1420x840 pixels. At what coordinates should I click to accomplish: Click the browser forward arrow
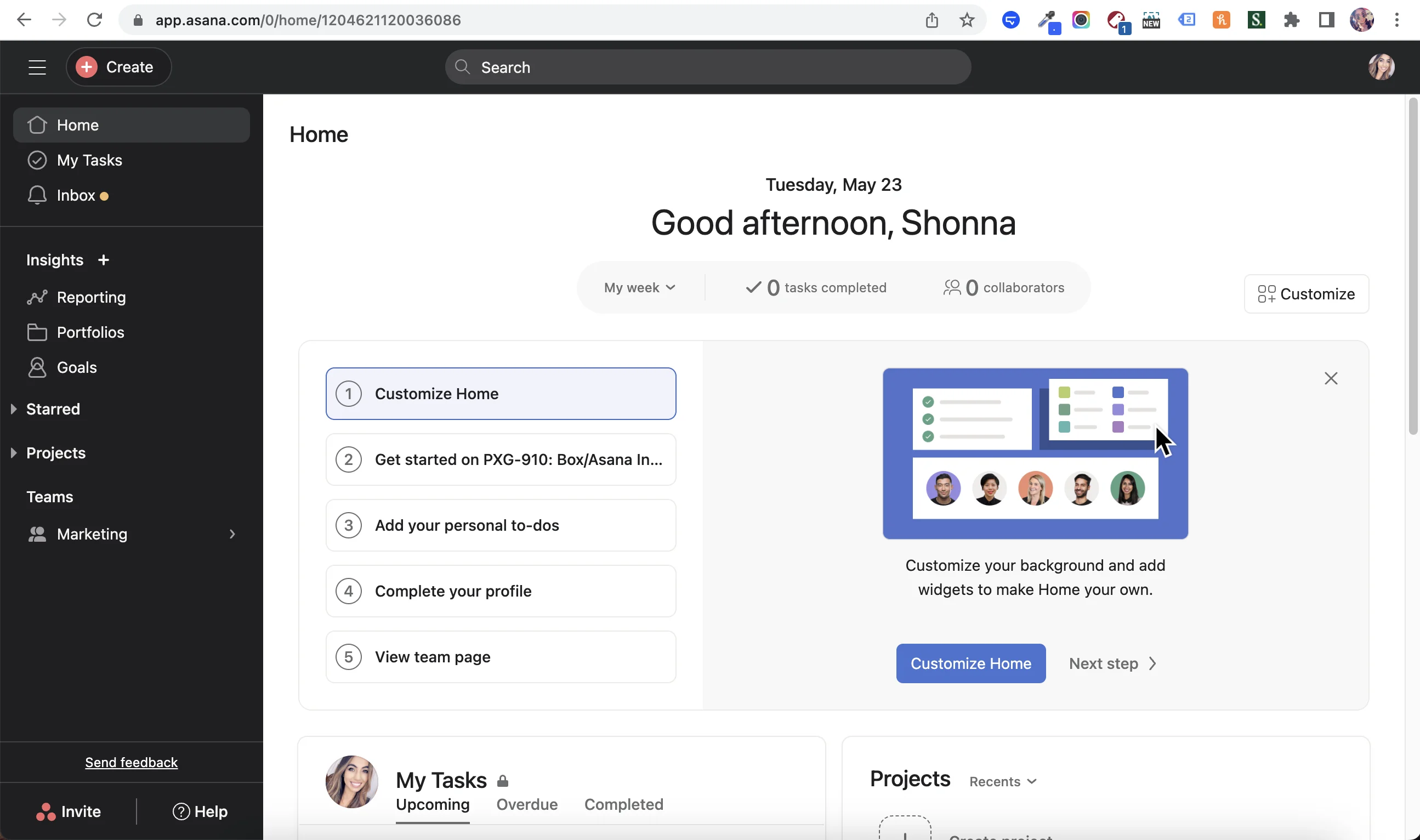pyautogui.click(x=59, y=20)
